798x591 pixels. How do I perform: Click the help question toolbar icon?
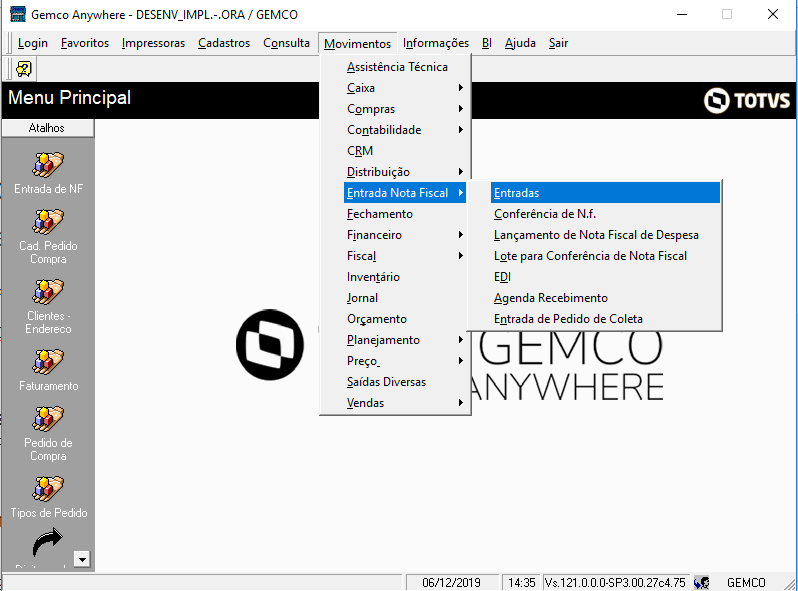(23, 69)
